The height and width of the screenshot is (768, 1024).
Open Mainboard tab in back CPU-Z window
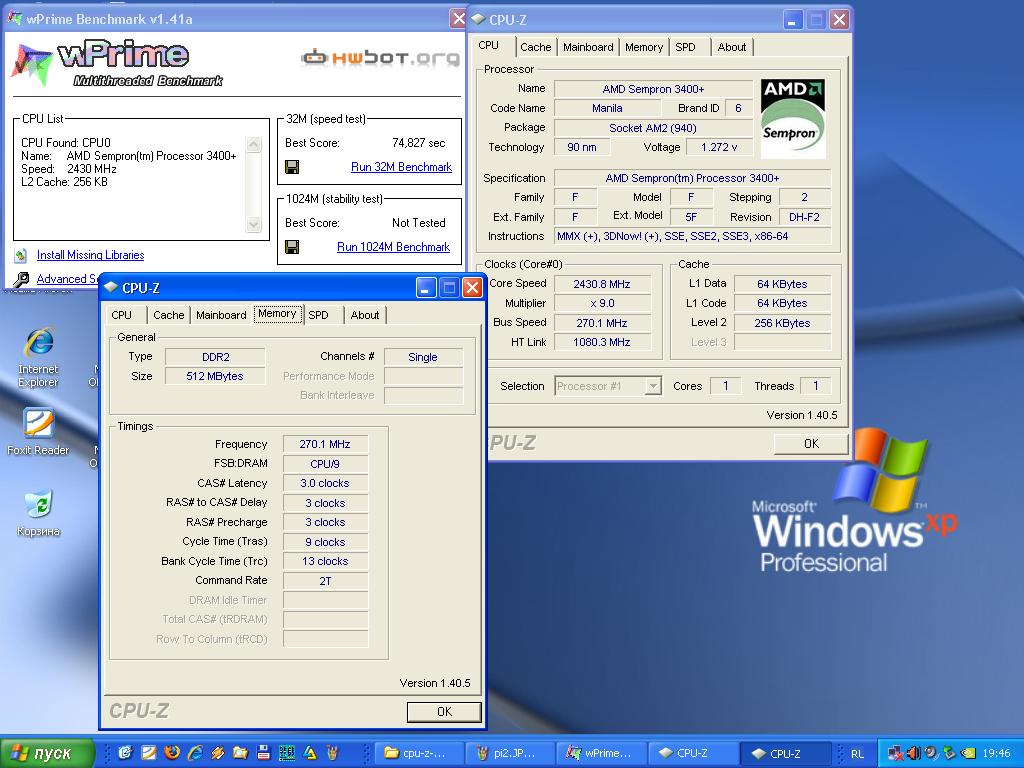click(588, 47)
